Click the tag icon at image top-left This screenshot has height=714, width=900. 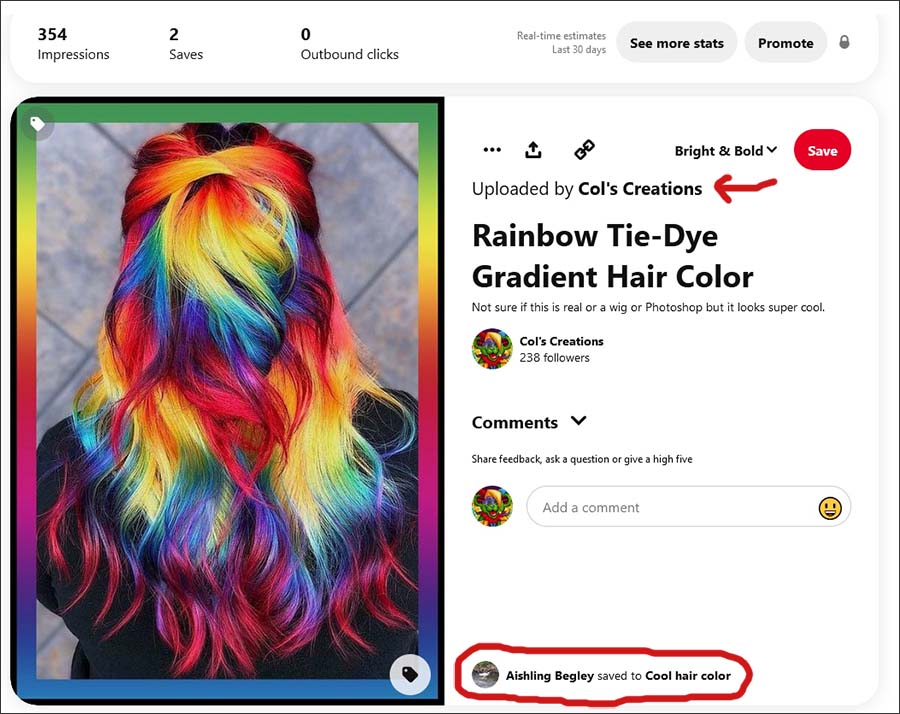pyautogui.click(x=38, y=123)
